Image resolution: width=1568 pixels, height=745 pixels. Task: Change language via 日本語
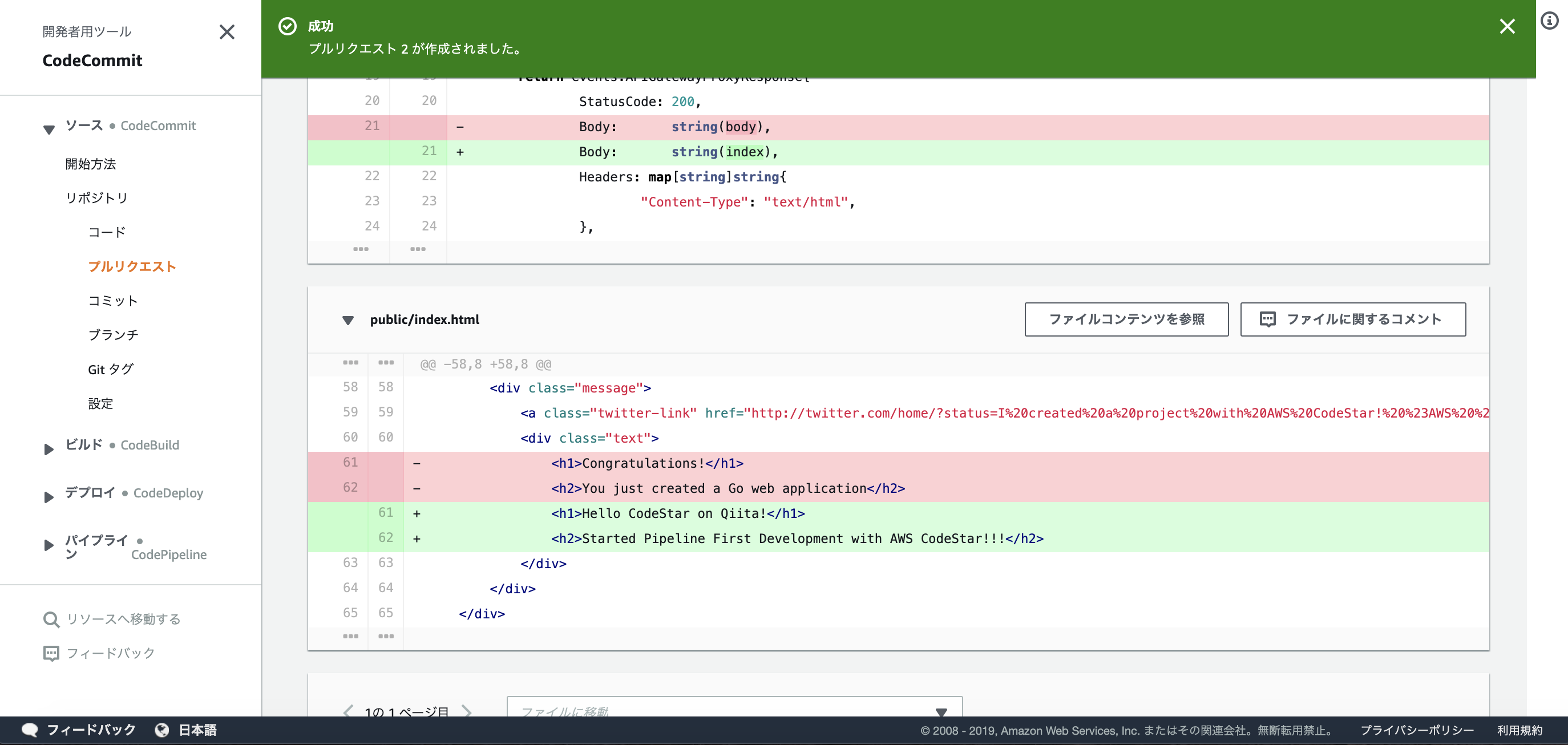point(198,730)
